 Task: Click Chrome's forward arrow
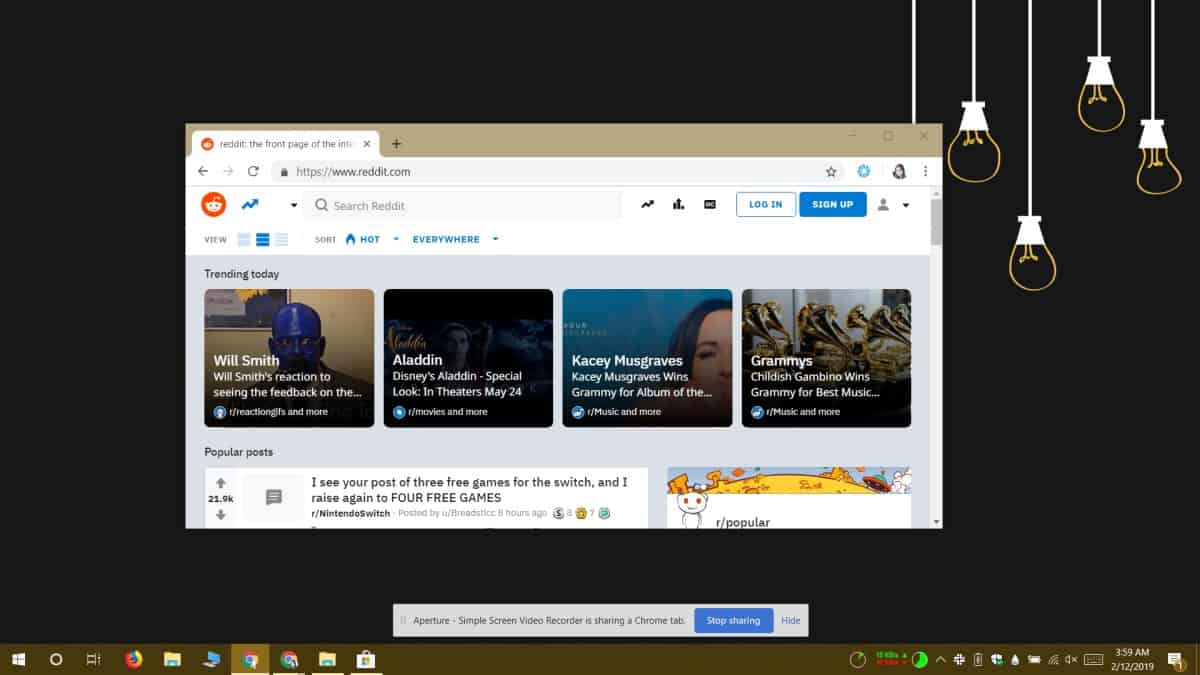pyautogui.click(x=228, y=172)
